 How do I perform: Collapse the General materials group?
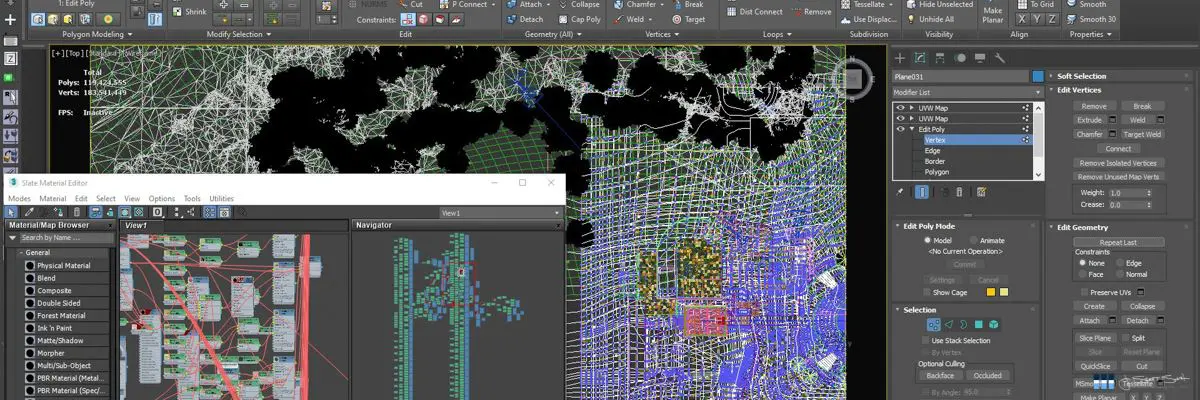pyautogui.click(x=19, y=253)
